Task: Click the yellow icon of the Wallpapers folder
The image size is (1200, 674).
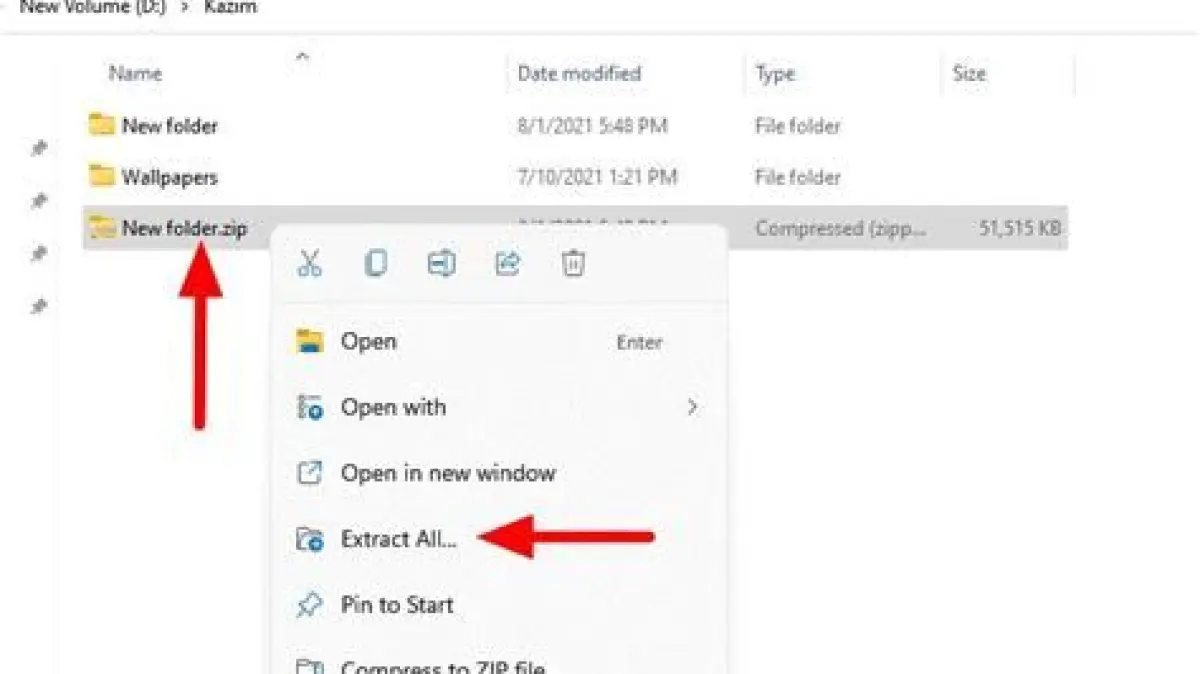Action: (x=101, y=176)
